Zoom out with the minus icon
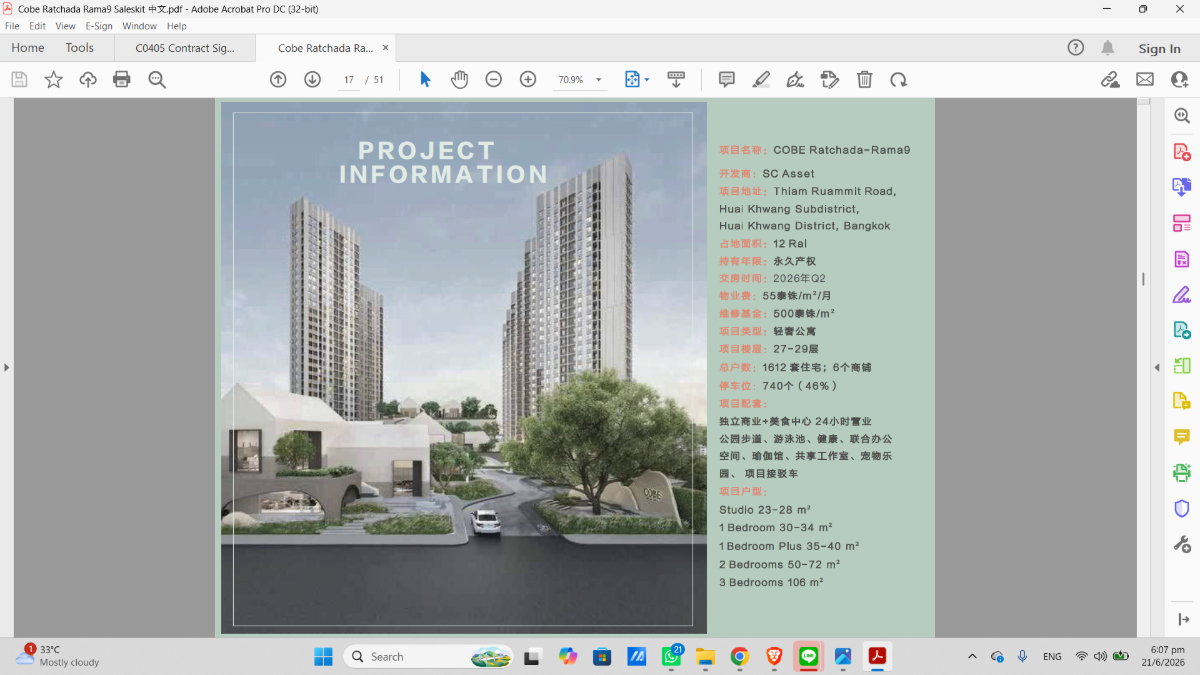Viewport: 1200px width, 675px height. [493, 80]
